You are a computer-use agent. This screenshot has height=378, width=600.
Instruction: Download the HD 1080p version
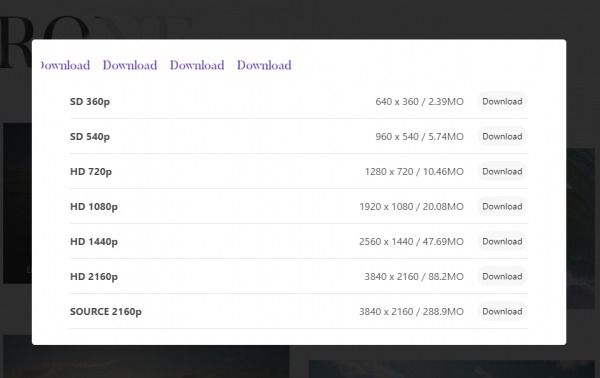click(x=502, y=207)
